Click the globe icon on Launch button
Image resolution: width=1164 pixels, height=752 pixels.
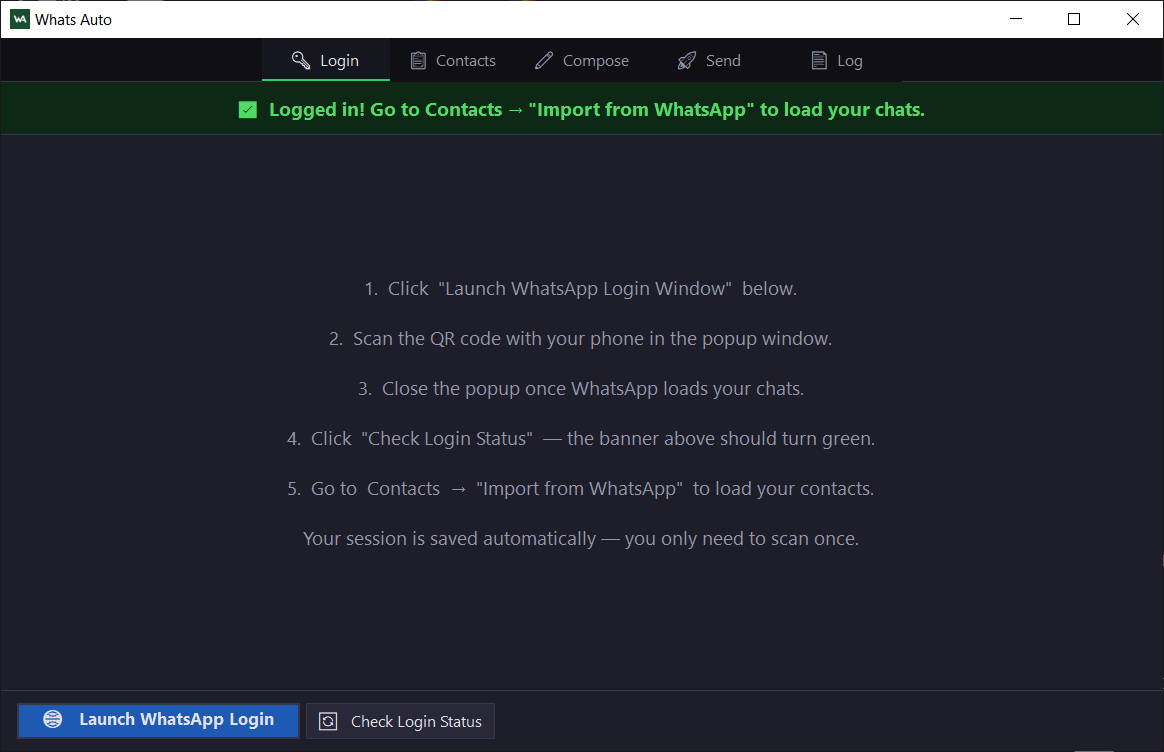tap(53, 719)
